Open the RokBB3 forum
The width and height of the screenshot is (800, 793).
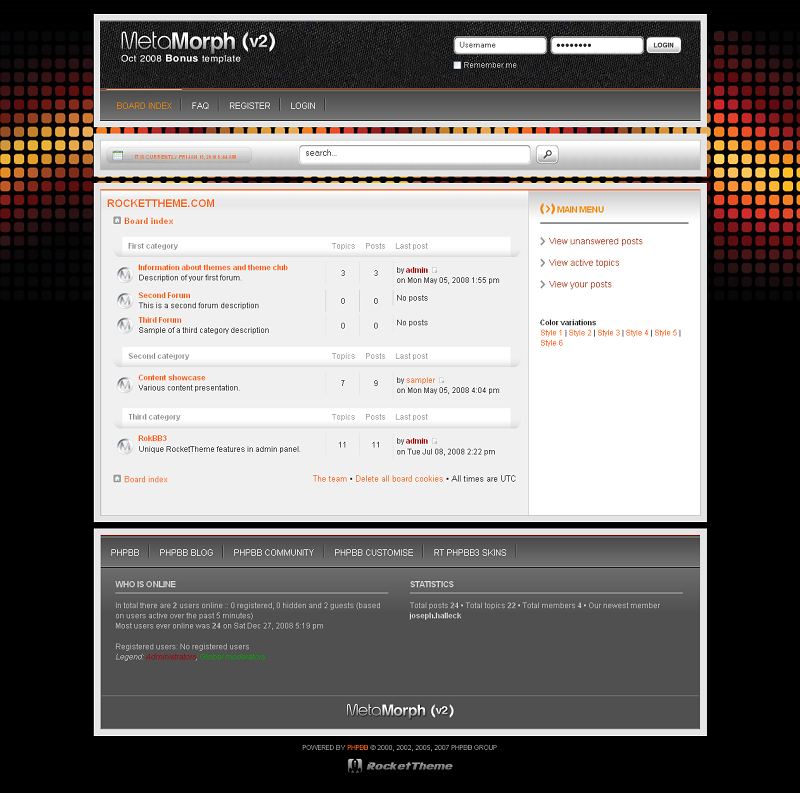tap(153, 438)
